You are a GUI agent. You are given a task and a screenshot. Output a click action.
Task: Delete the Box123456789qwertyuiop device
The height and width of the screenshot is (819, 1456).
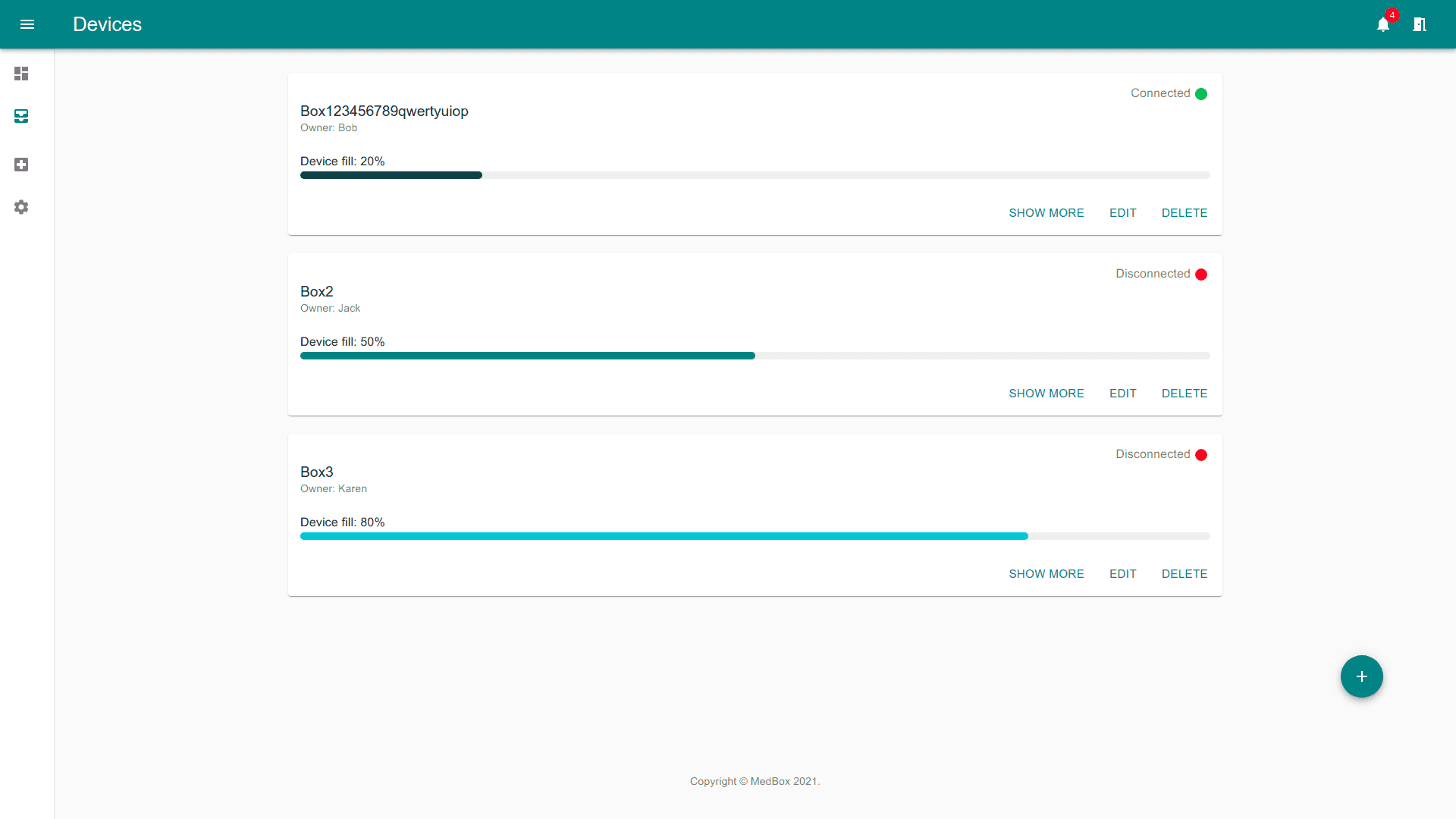pyautogui.click(x=1184, y=213)
